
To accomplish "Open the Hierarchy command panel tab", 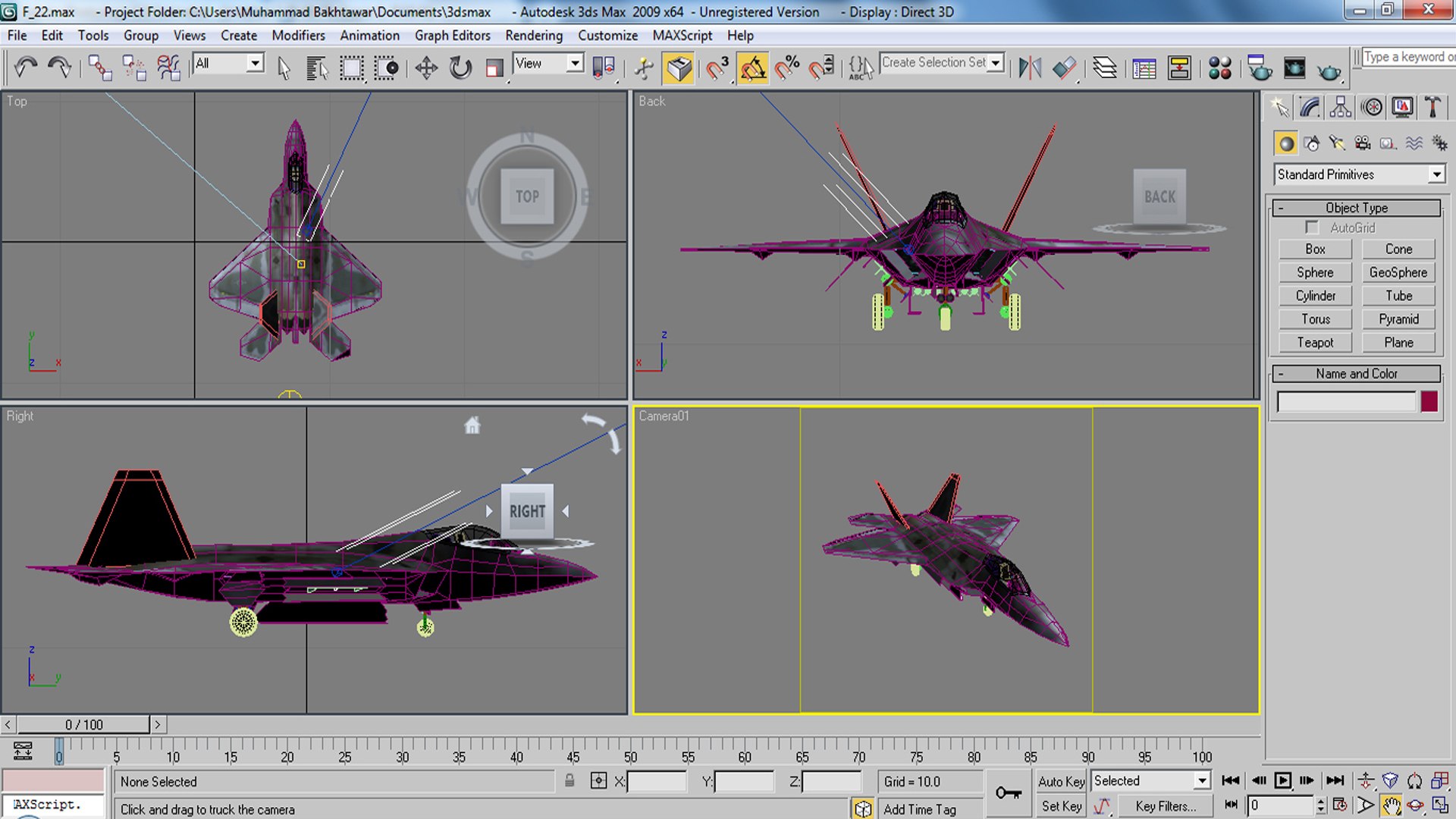I will coord(1341,107).
